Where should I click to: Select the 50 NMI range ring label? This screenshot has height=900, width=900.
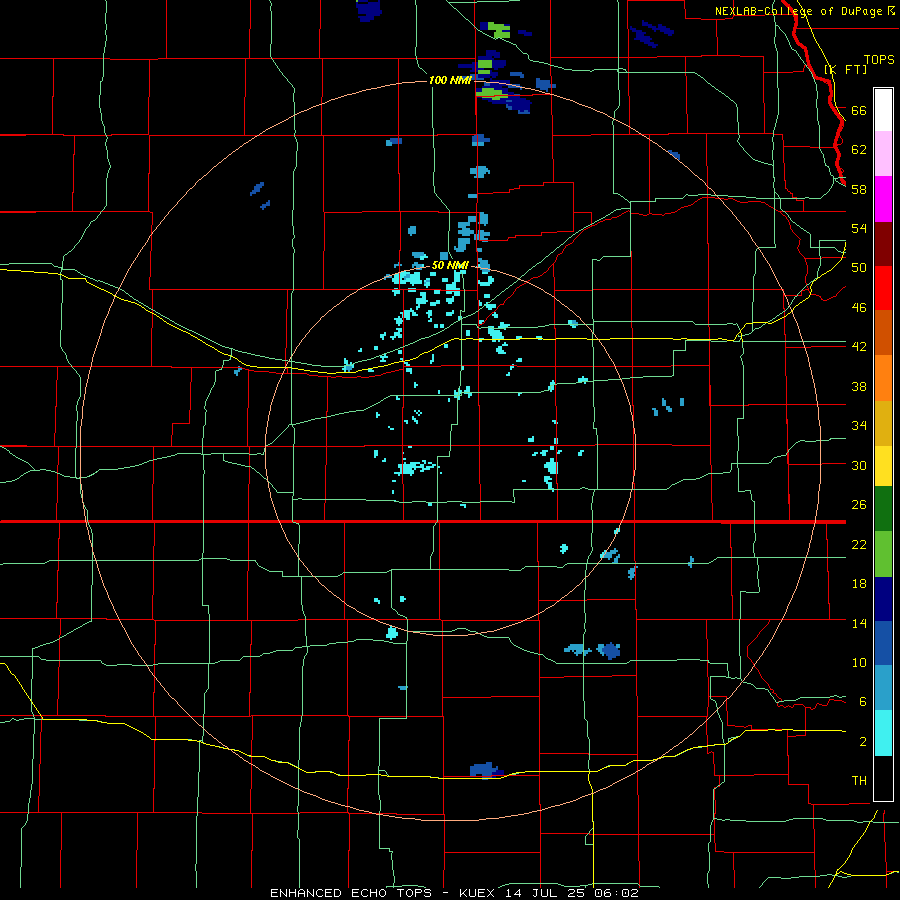tap(450, 265)
